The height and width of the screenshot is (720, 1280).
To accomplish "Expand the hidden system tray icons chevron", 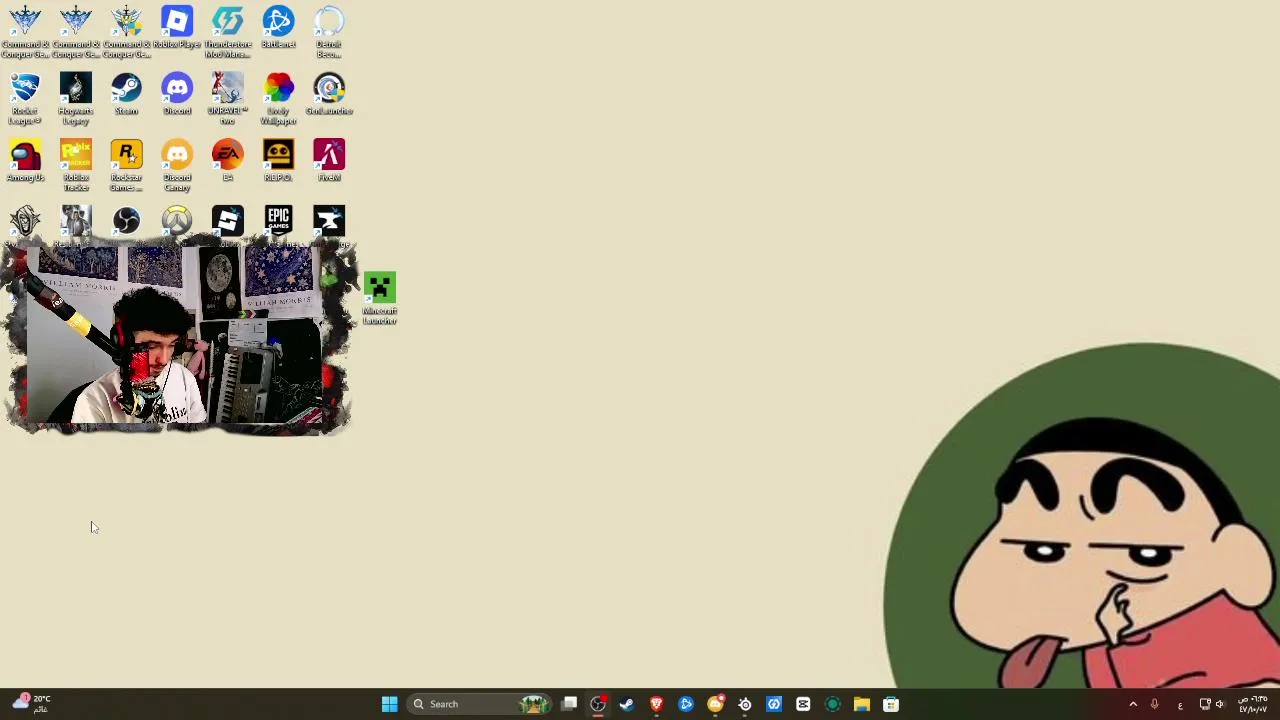I will tap(1133, 704).
